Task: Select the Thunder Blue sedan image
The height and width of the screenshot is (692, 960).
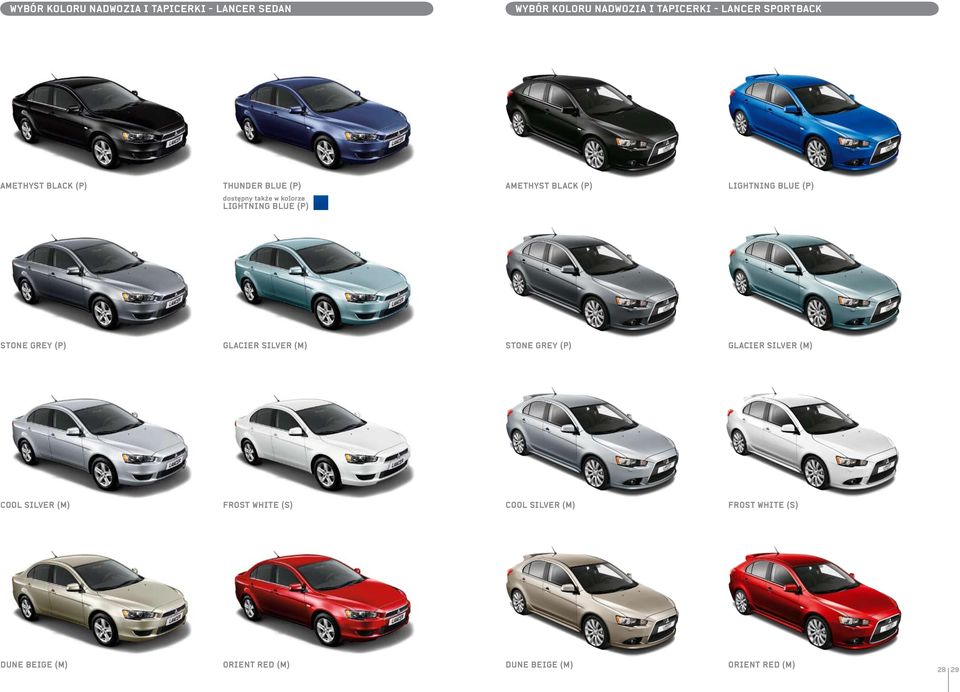Action: (x=323, y=122)
